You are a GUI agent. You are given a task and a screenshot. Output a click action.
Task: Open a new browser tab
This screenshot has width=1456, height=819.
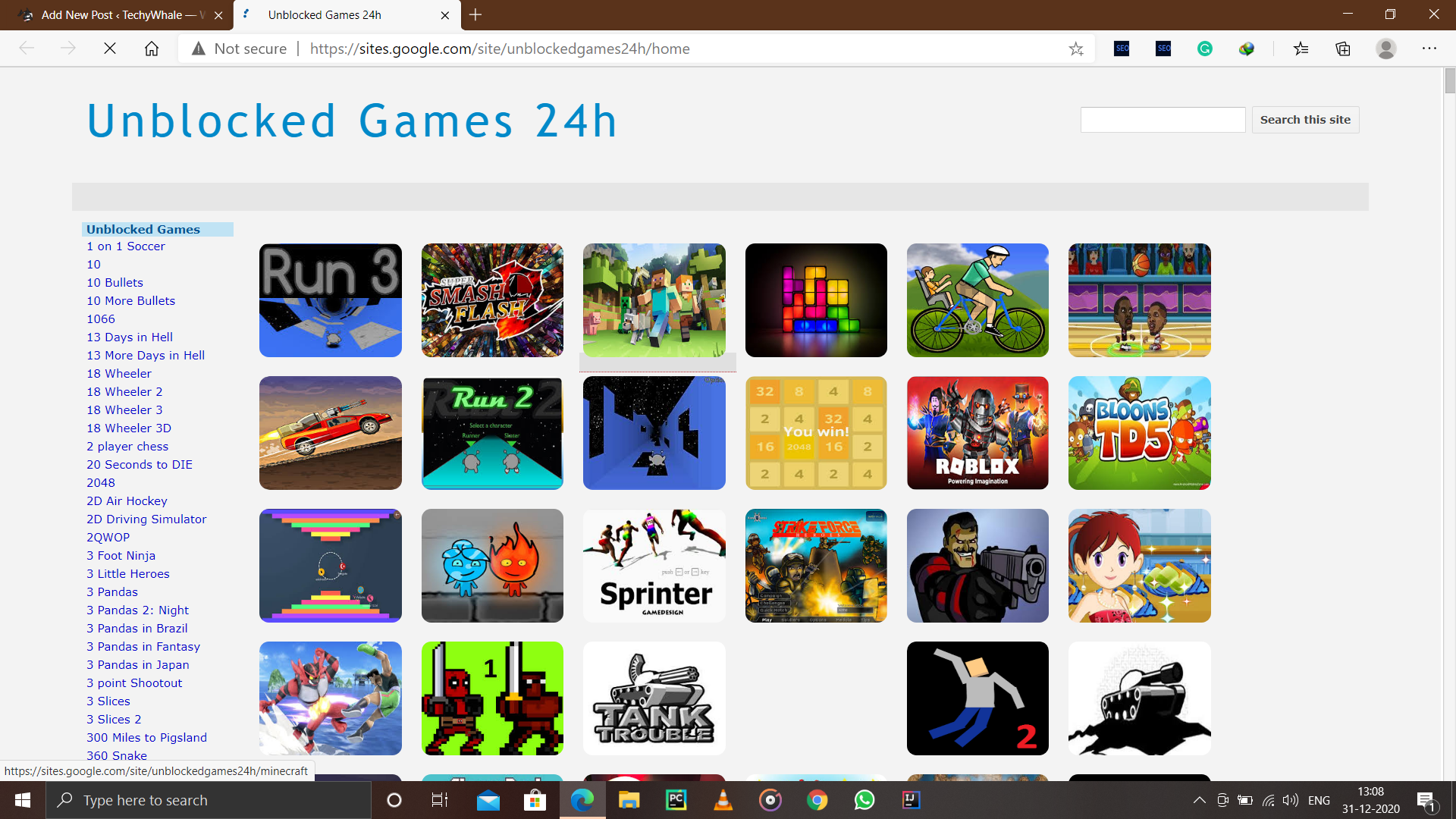point(475,14)
